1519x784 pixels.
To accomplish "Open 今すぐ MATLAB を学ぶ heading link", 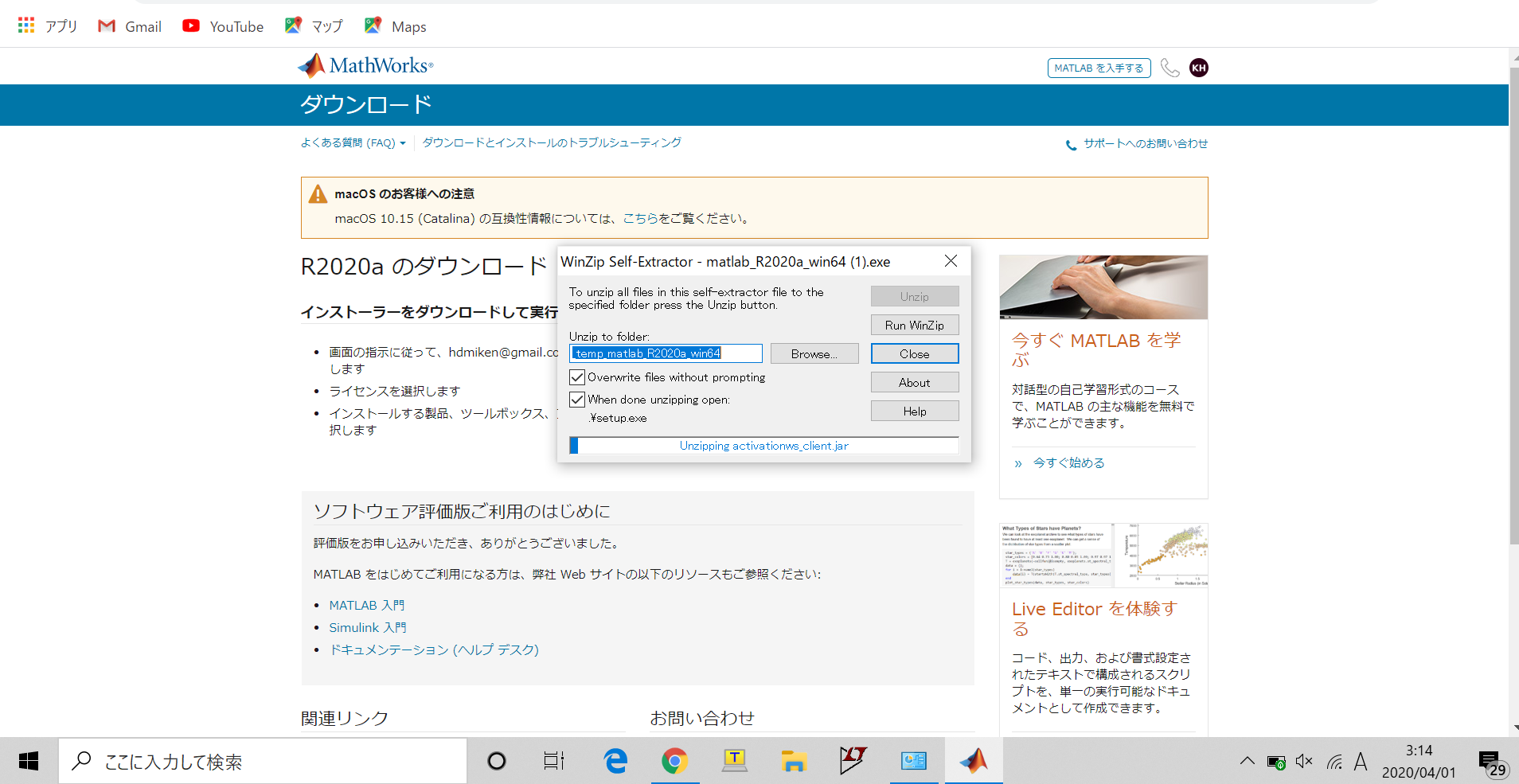I will [1096, 350].
